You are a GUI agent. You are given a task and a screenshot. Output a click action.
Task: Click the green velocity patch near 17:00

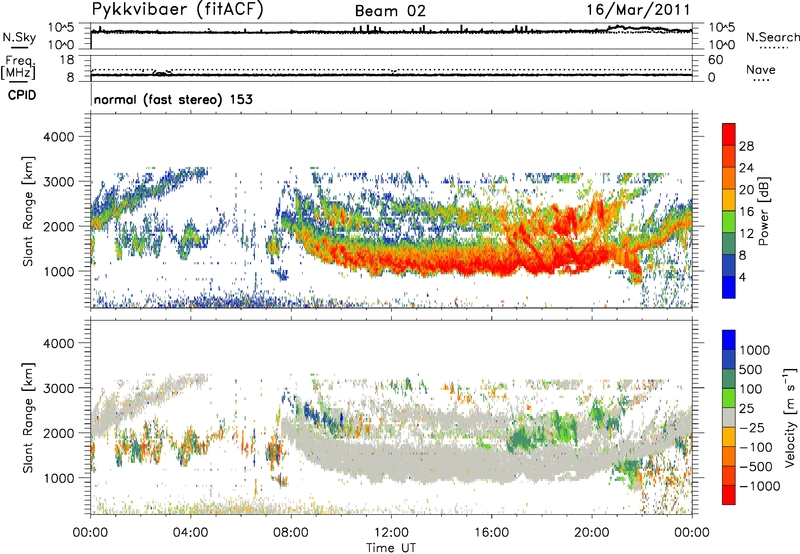tap(521, 439)
